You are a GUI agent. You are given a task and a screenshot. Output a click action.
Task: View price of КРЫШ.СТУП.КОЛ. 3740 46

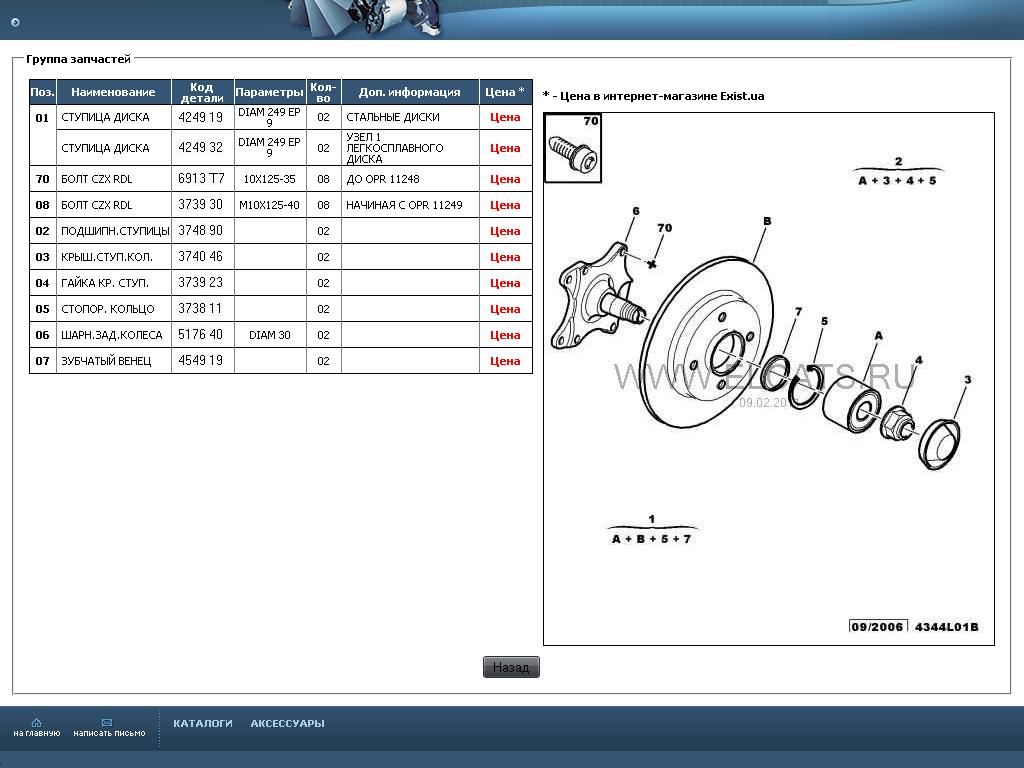coord(505,257)
